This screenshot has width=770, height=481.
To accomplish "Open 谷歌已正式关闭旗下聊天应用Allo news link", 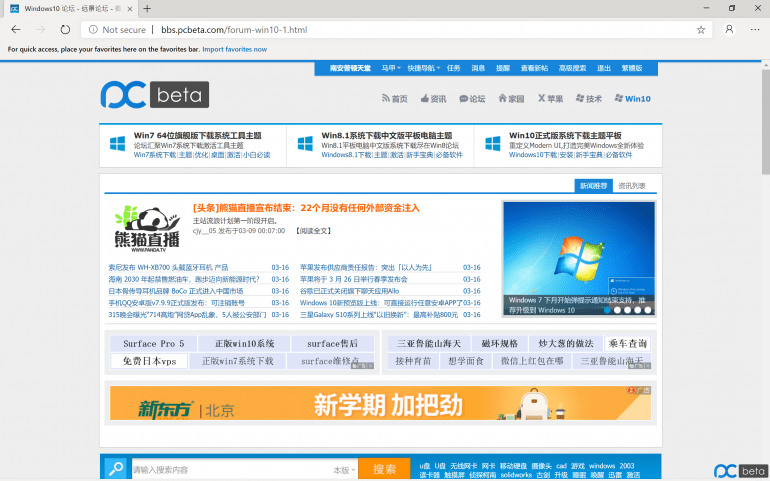I will 349,291.
